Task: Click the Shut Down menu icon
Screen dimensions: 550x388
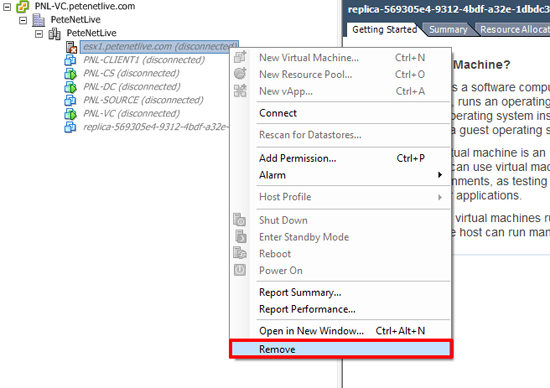Action: tap(240, 220)
